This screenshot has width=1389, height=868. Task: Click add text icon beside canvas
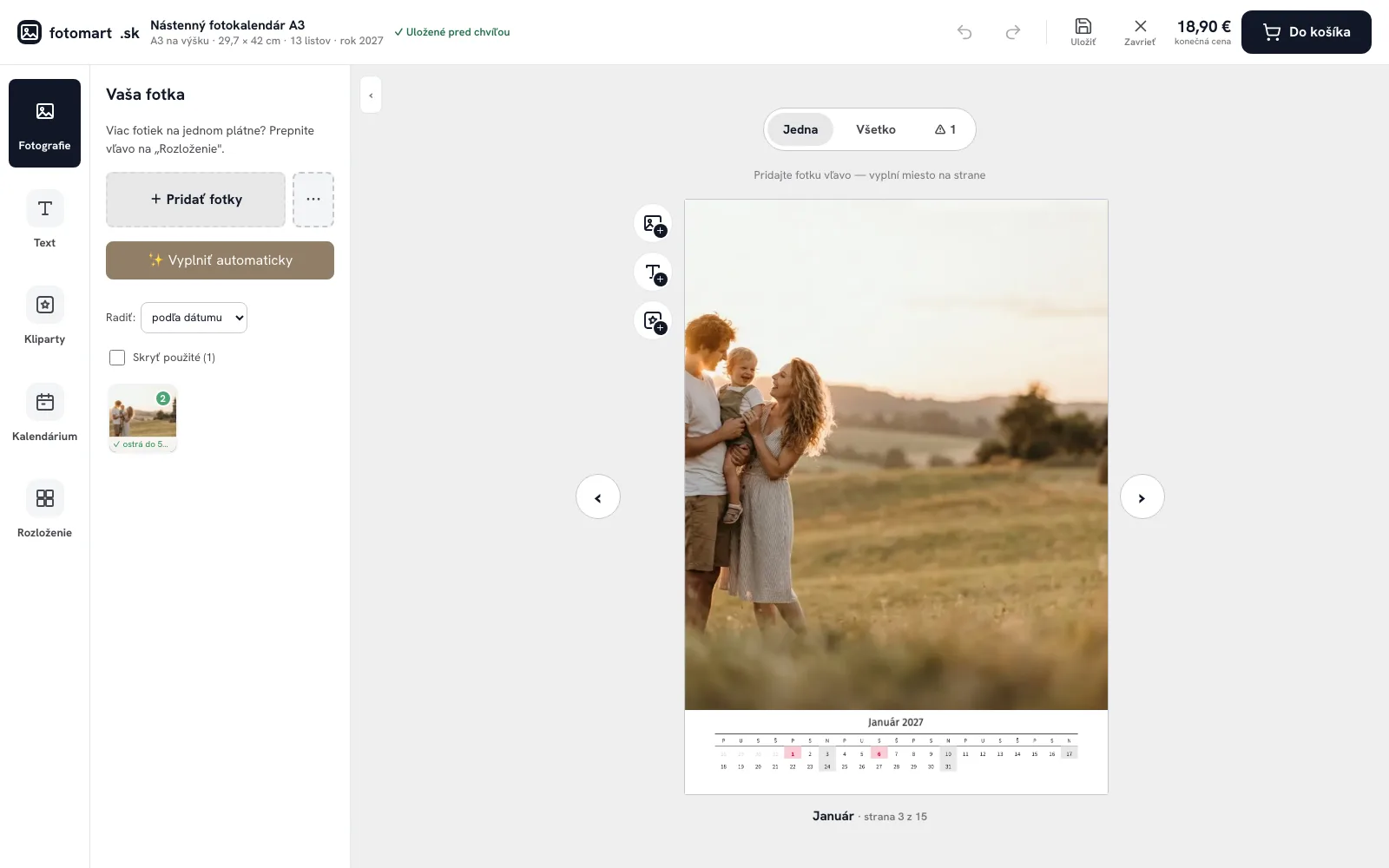(654, 273)
